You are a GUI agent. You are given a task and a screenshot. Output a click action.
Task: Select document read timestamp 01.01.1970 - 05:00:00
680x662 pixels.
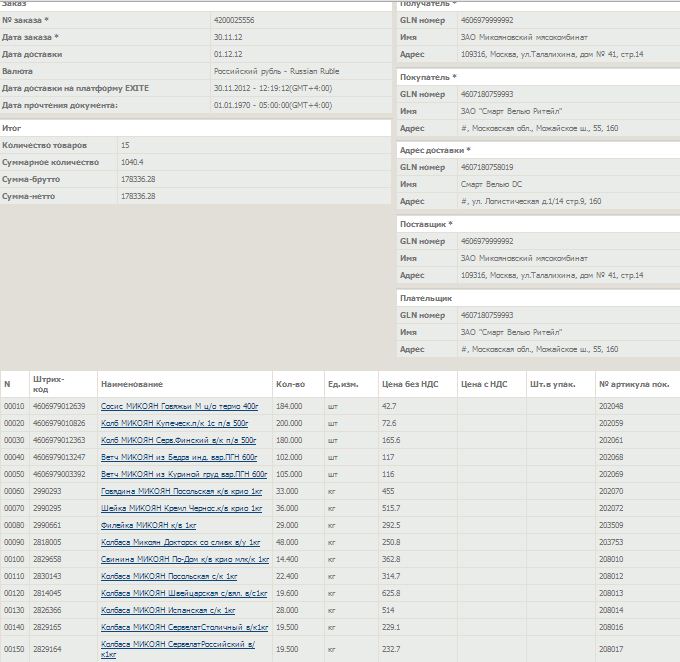point(273,105)
